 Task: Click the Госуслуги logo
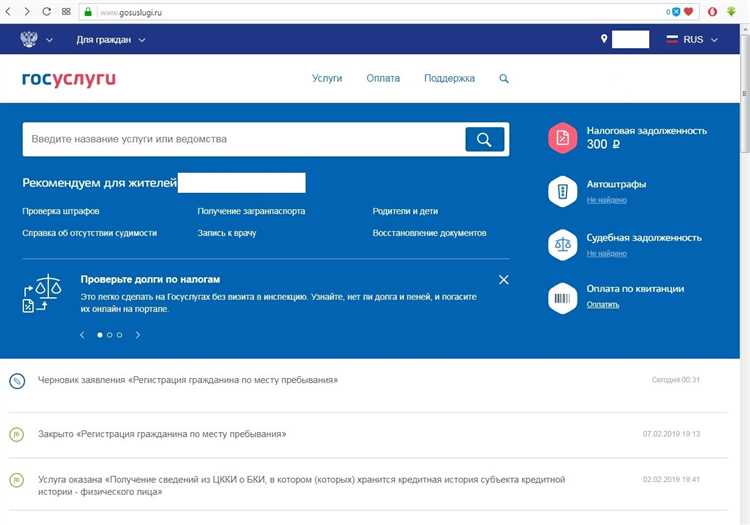[69, 78]
